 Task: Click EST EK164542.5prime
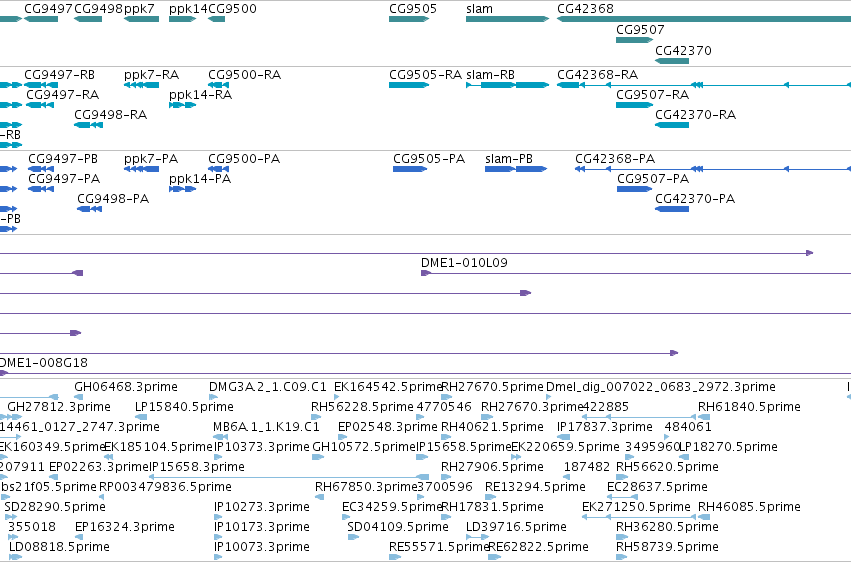(x=389, y=387)
